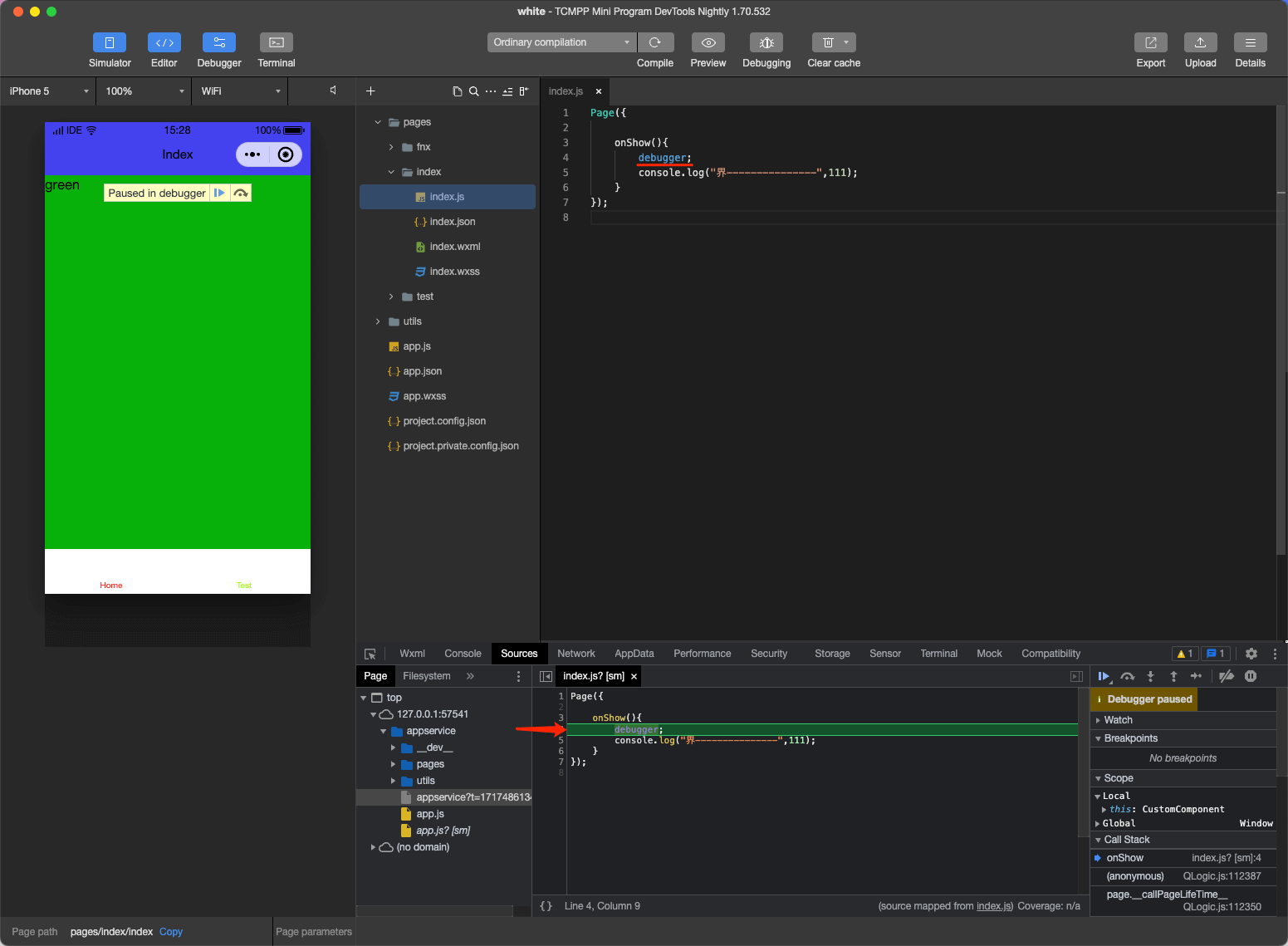Switch to the Network tab
1288x946 pixels.
[x=575, y=654]
